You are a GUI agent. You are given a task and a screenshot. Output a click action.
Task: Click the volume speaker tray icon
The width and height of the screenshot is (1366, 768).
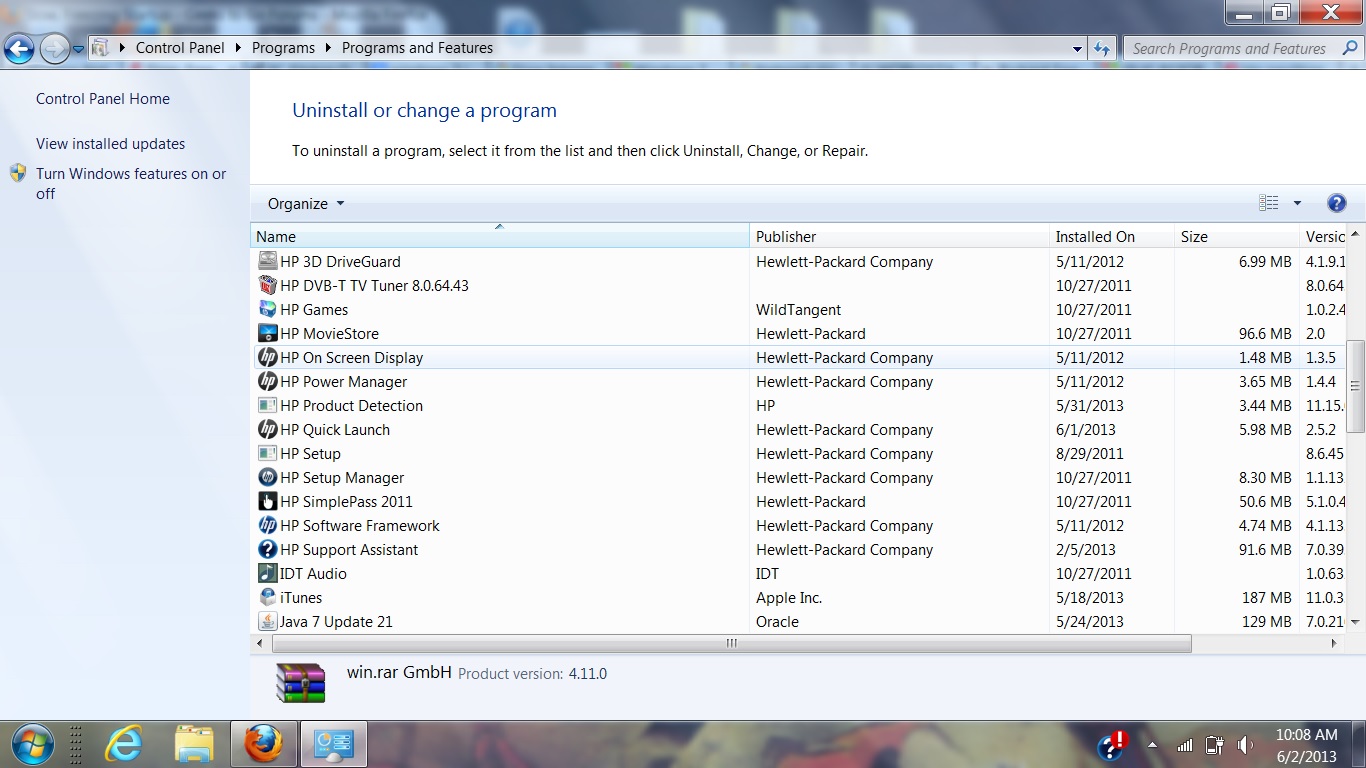coord(1245,745)
